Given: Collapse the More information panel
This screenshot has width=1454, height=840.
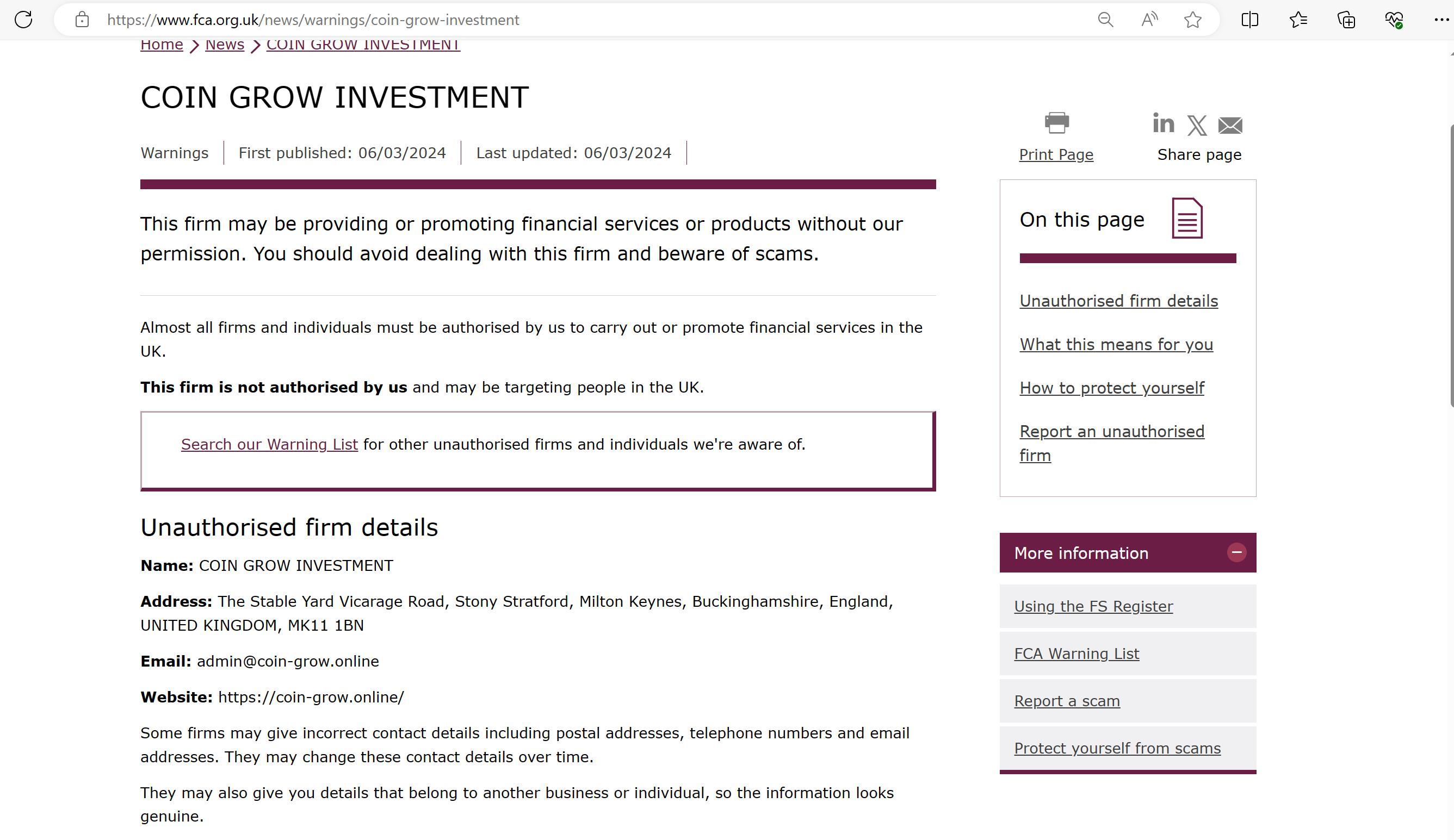Looking at the screenshot, I should click(x=1236, y=552).
